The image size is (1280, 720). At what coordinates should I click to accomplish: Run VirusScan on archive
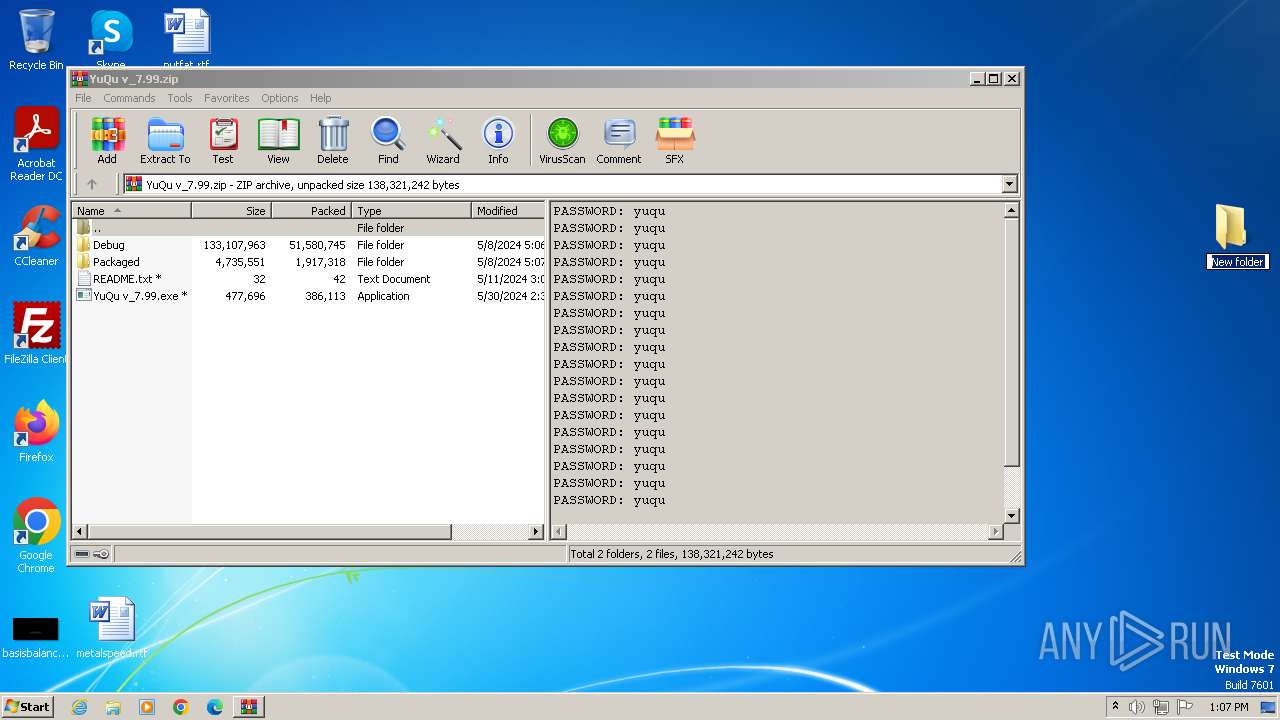coord(562,141)
